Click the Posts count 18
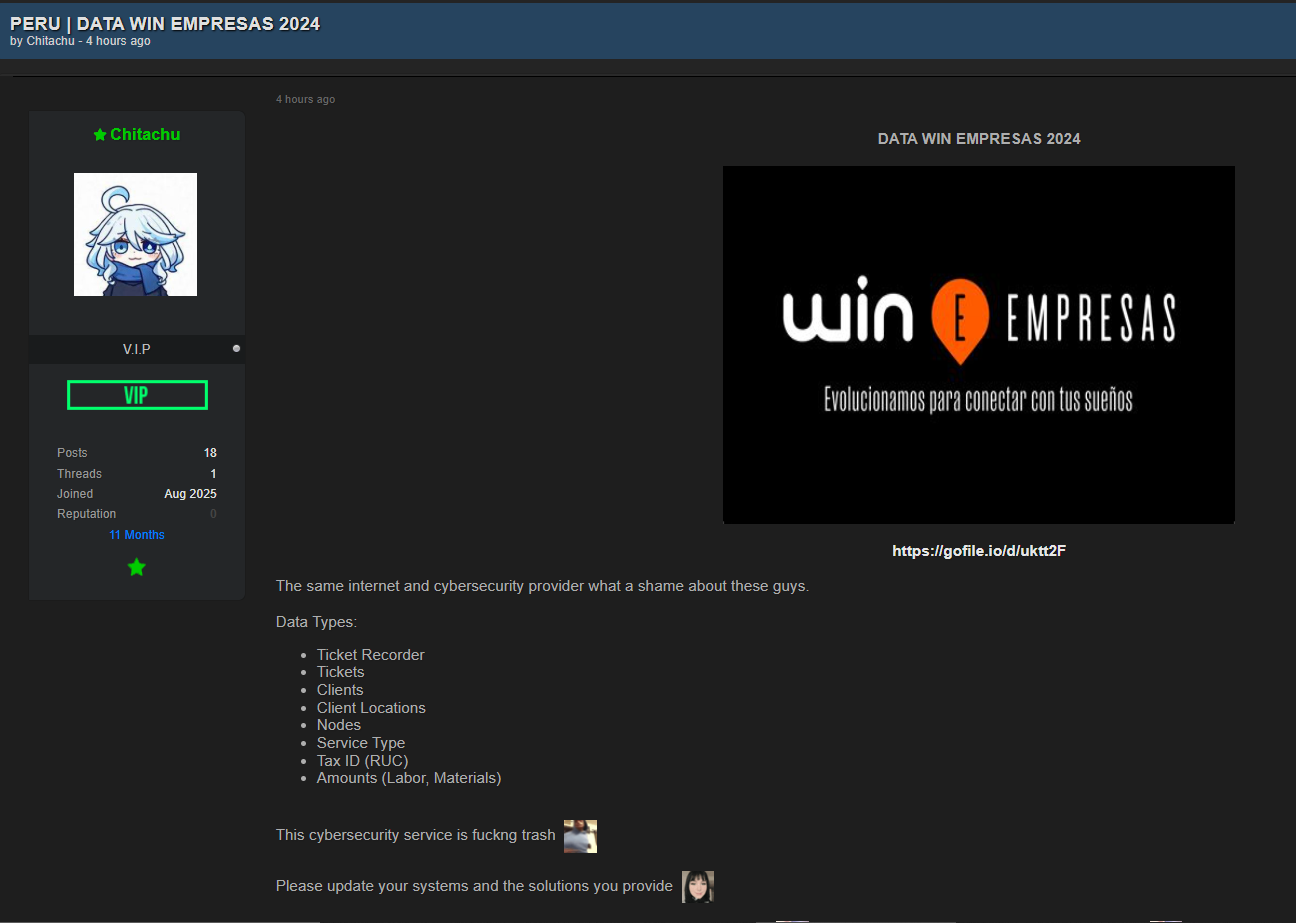The width and height of the screenshot is (1296, 923). coord(210,453)
